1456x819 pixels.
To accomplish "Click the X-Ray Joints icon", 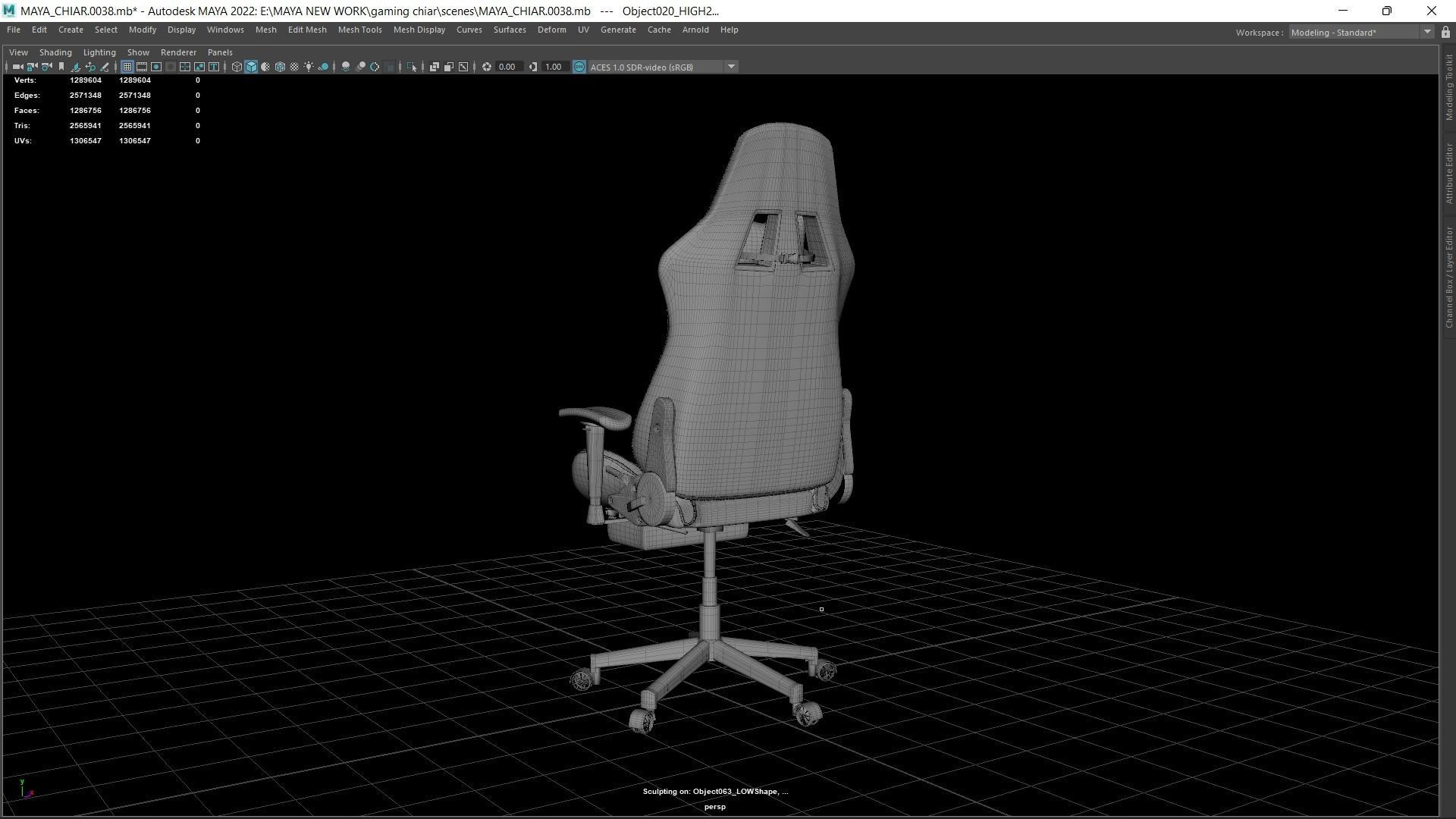I will tap(463, 67).
